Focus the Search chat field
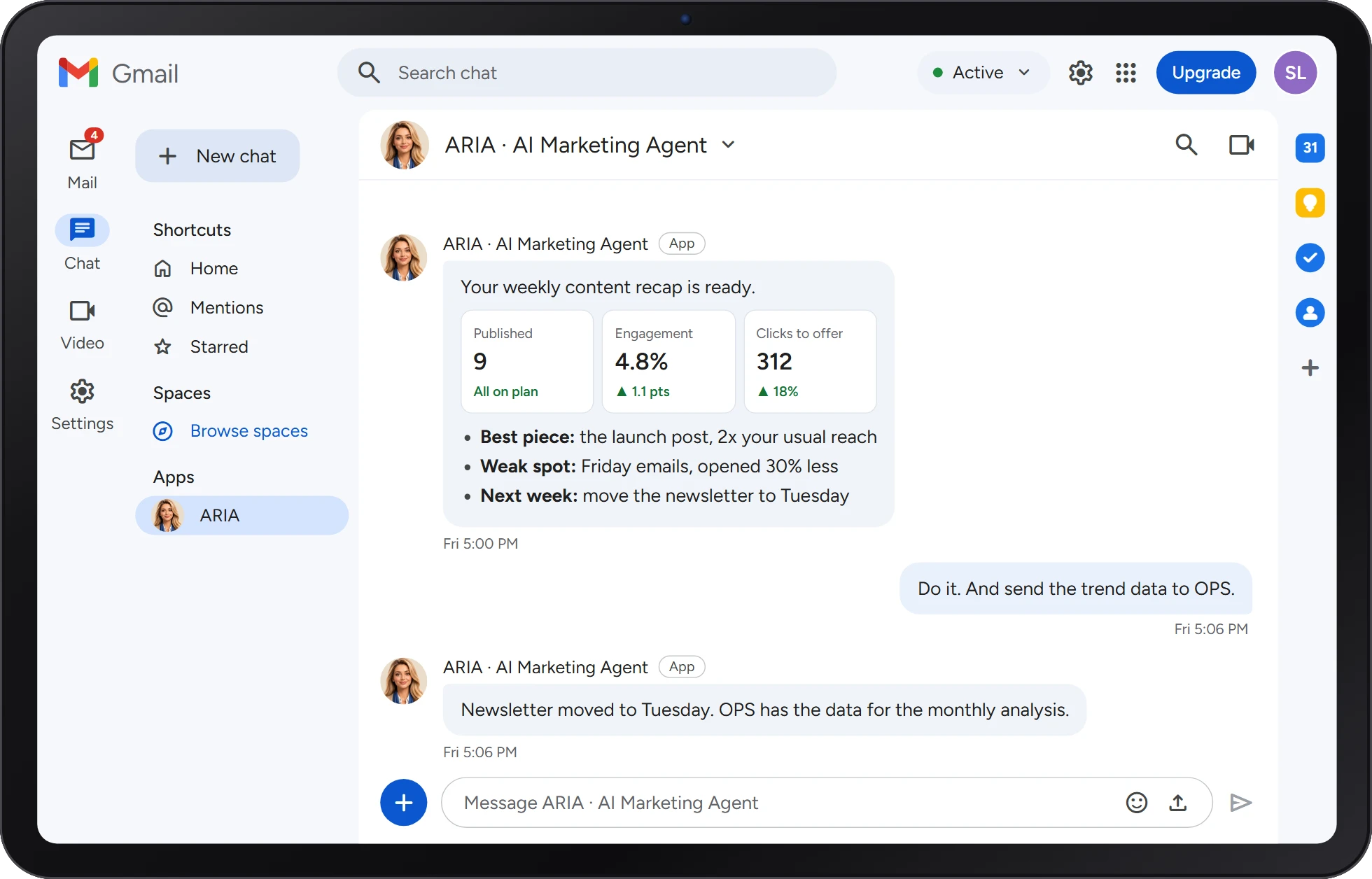This screenshot has height=879, width=1372. (x=587, y=73)
